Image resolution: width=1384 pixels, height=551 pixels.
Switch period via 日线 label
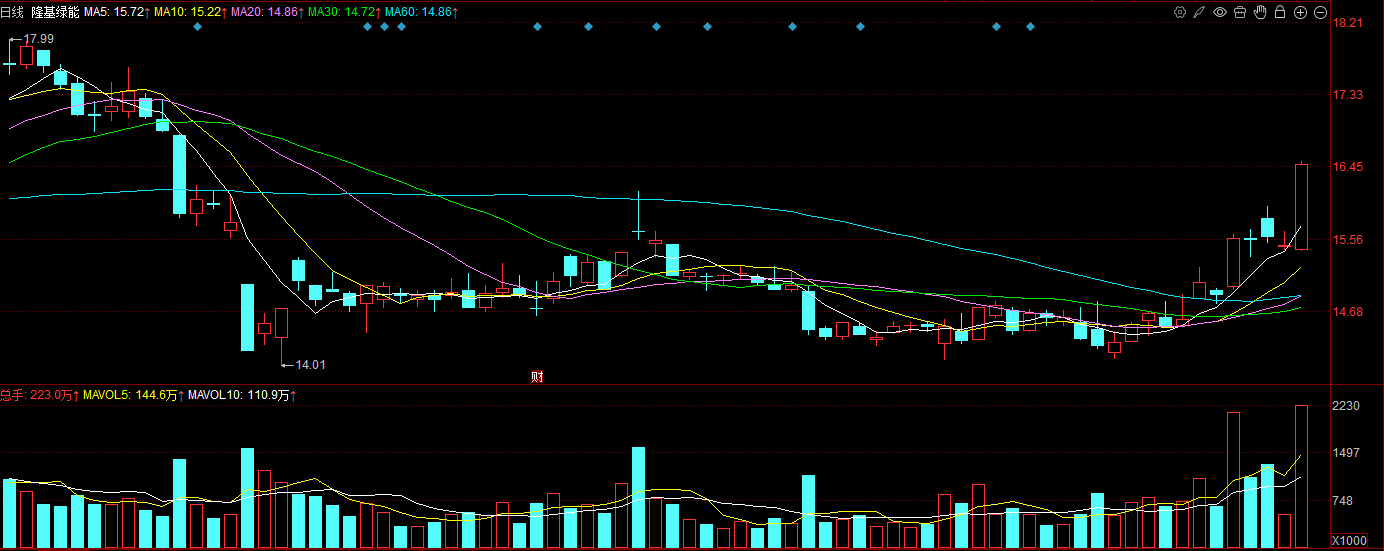click(x=12, y=12)
